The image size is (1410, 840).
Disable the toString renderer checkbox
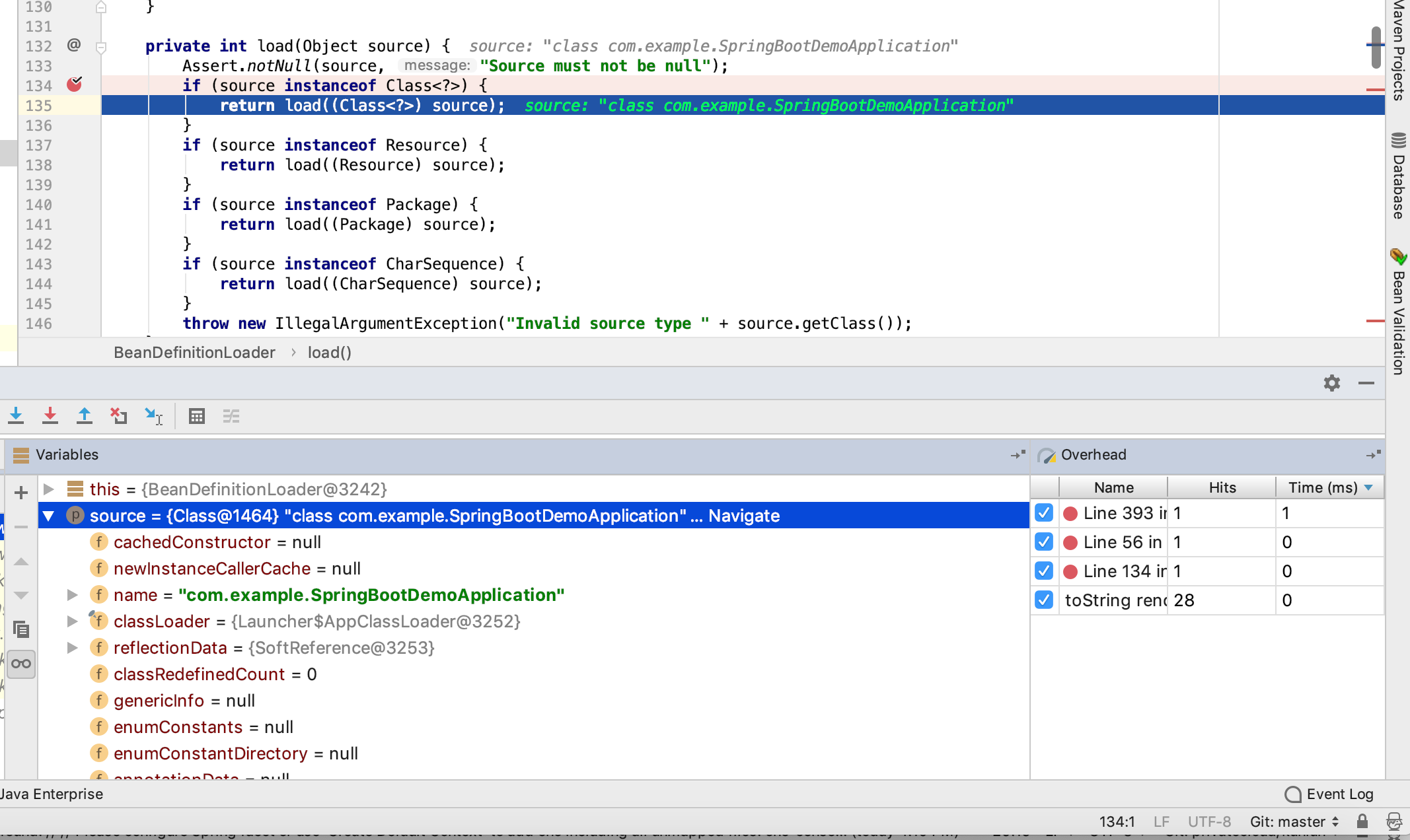(1044, 600)
